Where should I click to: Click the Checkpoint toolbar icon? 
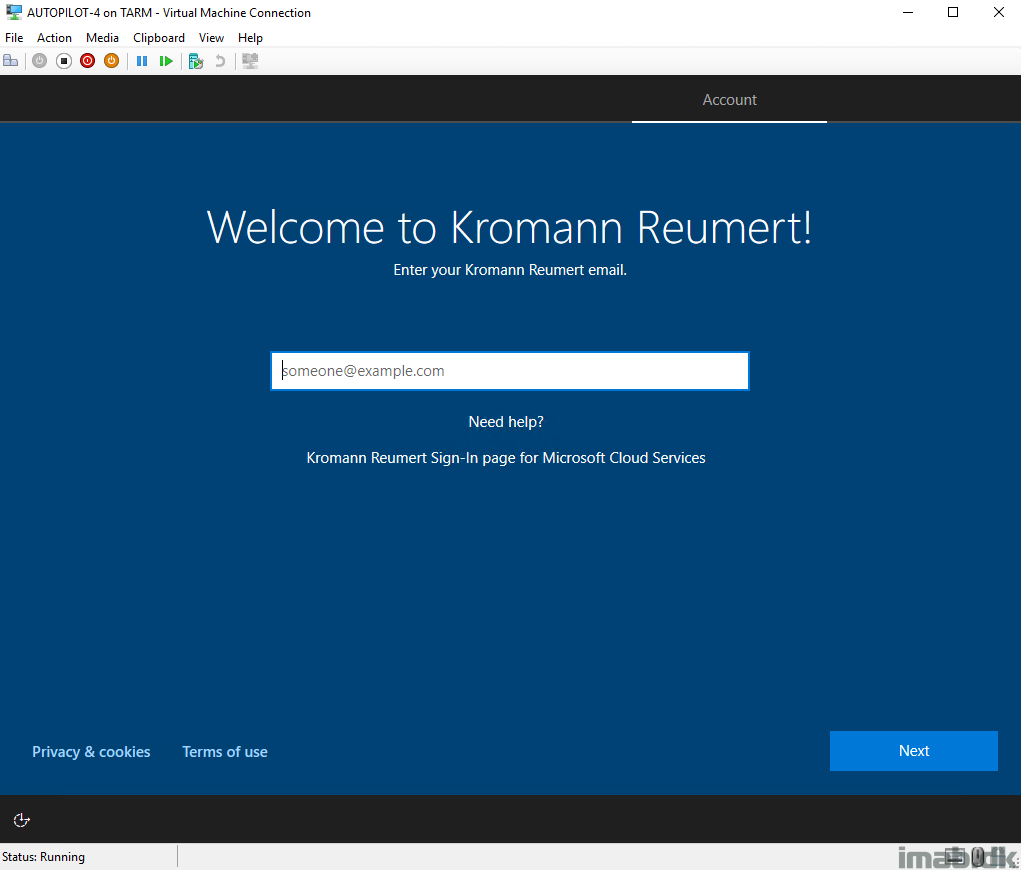[x=196, y=61]
